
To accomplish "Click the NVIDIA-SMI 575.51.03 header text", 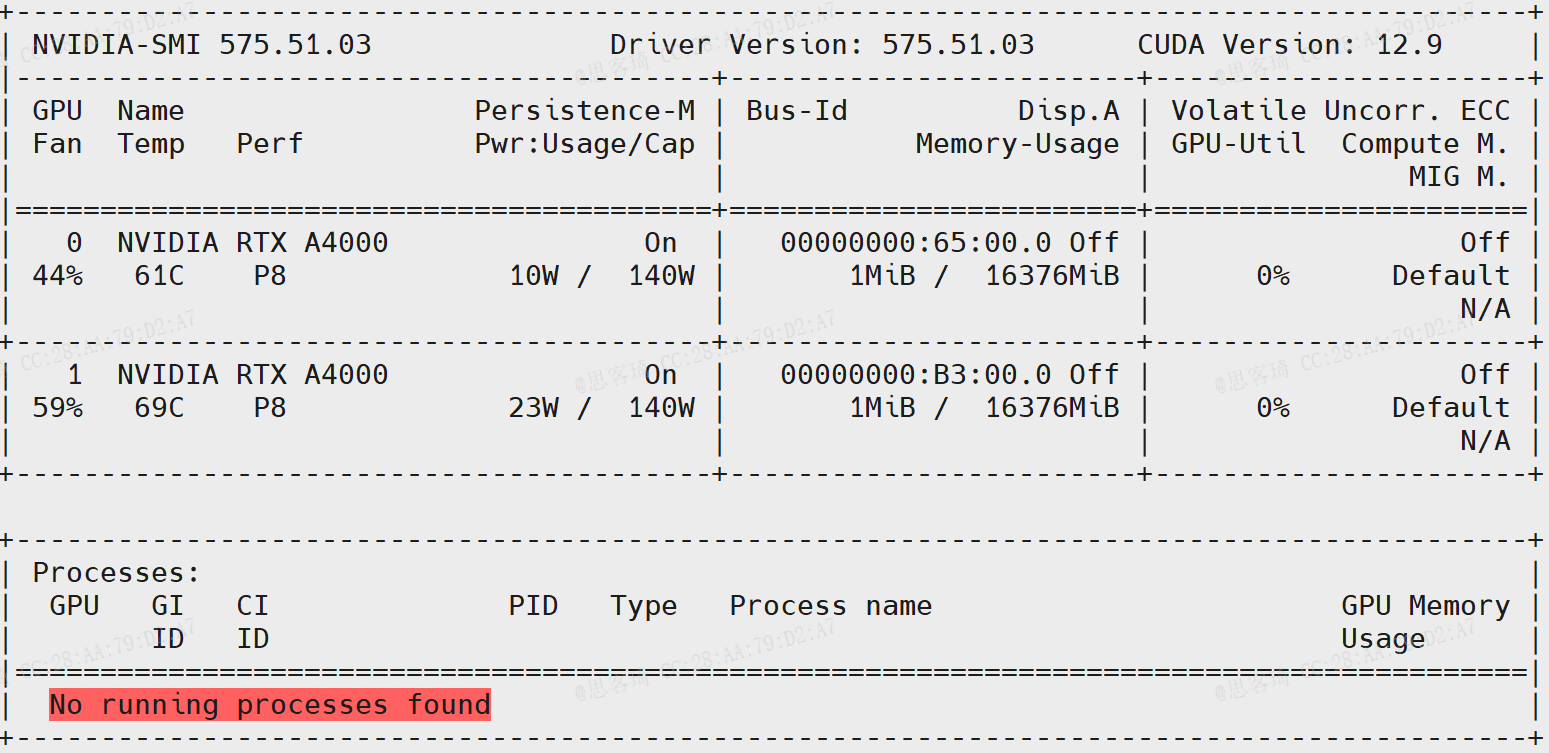I will (x=202, y=45).
